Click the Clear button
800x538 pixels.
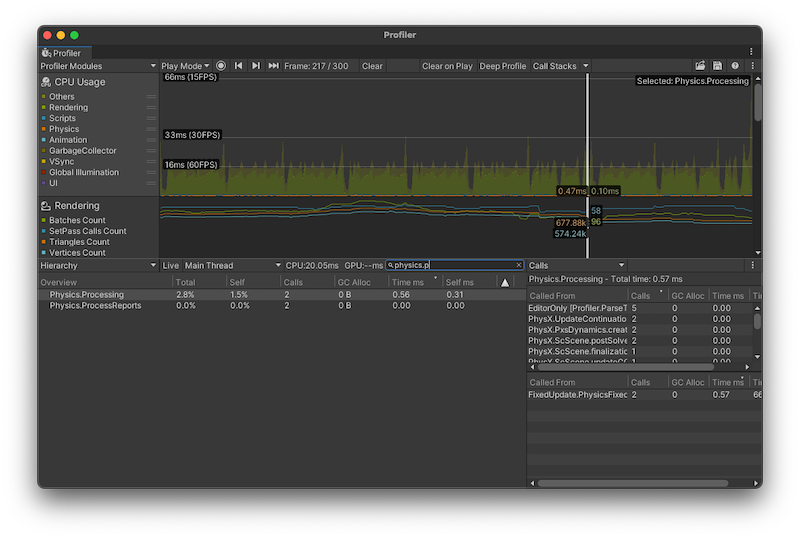pyautogui.click(x=372, y=66)
